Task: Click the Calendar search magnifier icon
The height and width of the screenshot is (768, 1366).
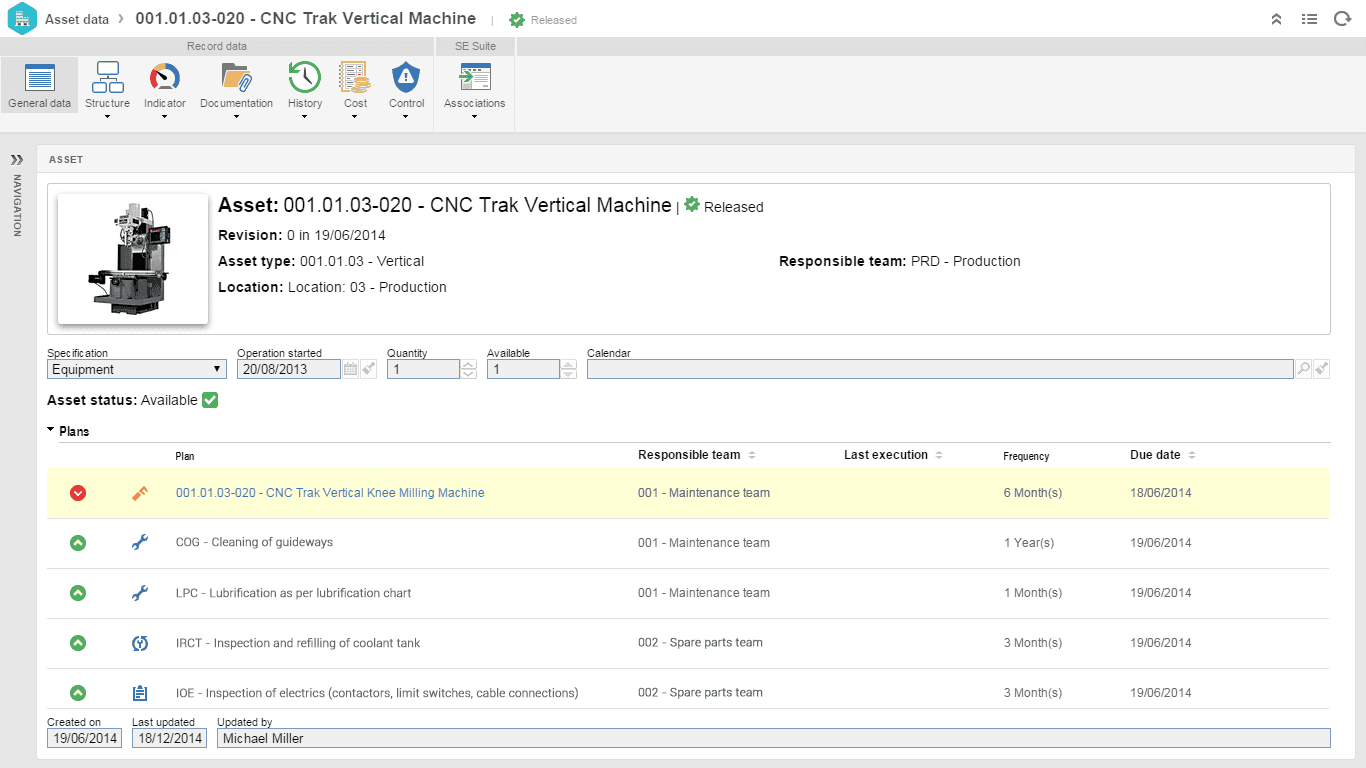Action: click(x=1303, y=369)
